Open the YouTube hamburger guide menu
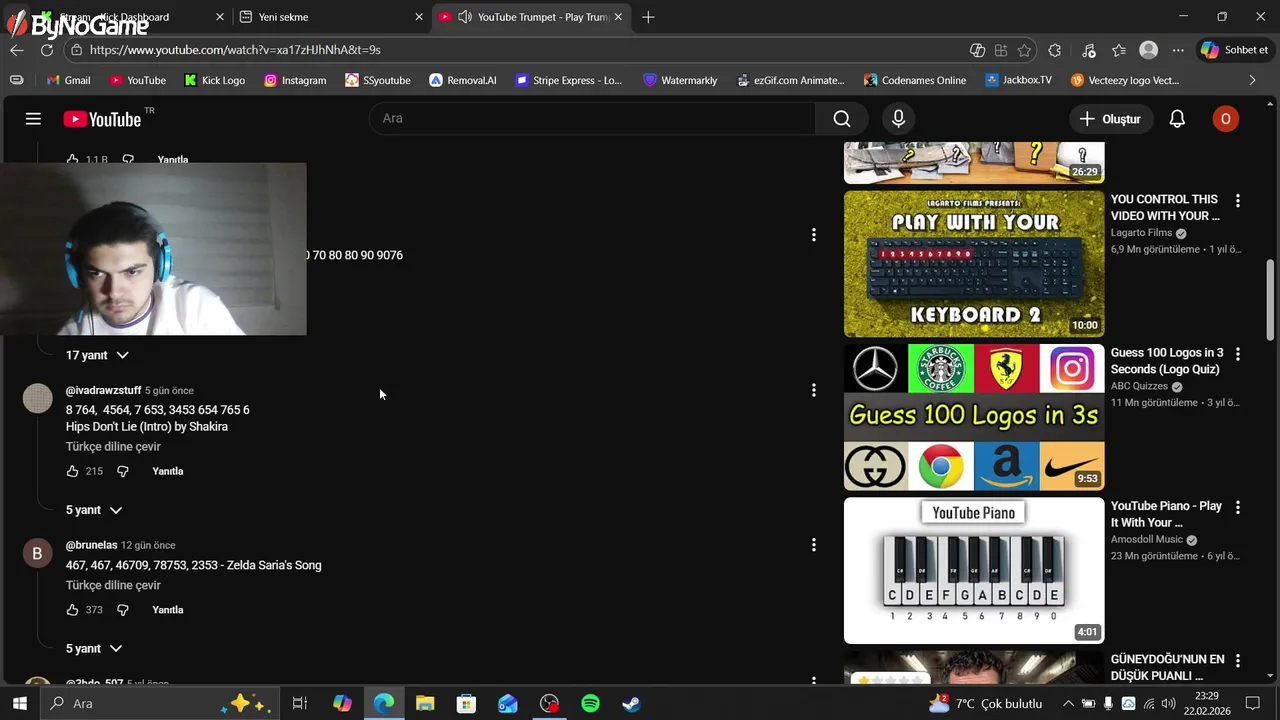 [33, 119]
